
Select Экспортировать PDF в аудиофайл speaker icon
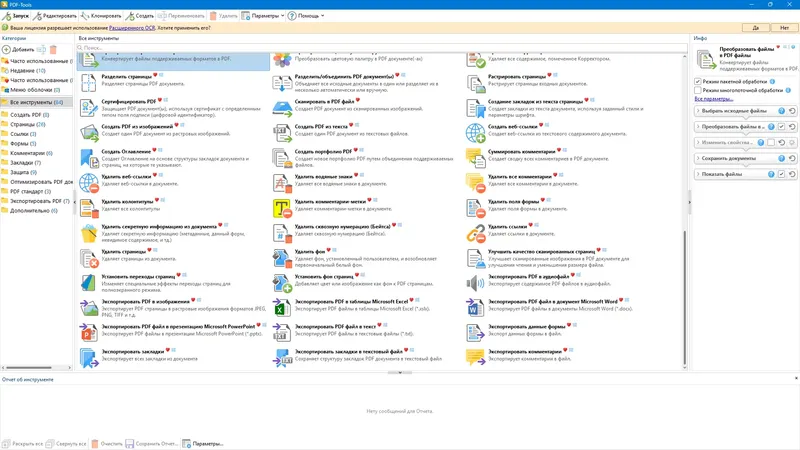(x=475, y=283)
